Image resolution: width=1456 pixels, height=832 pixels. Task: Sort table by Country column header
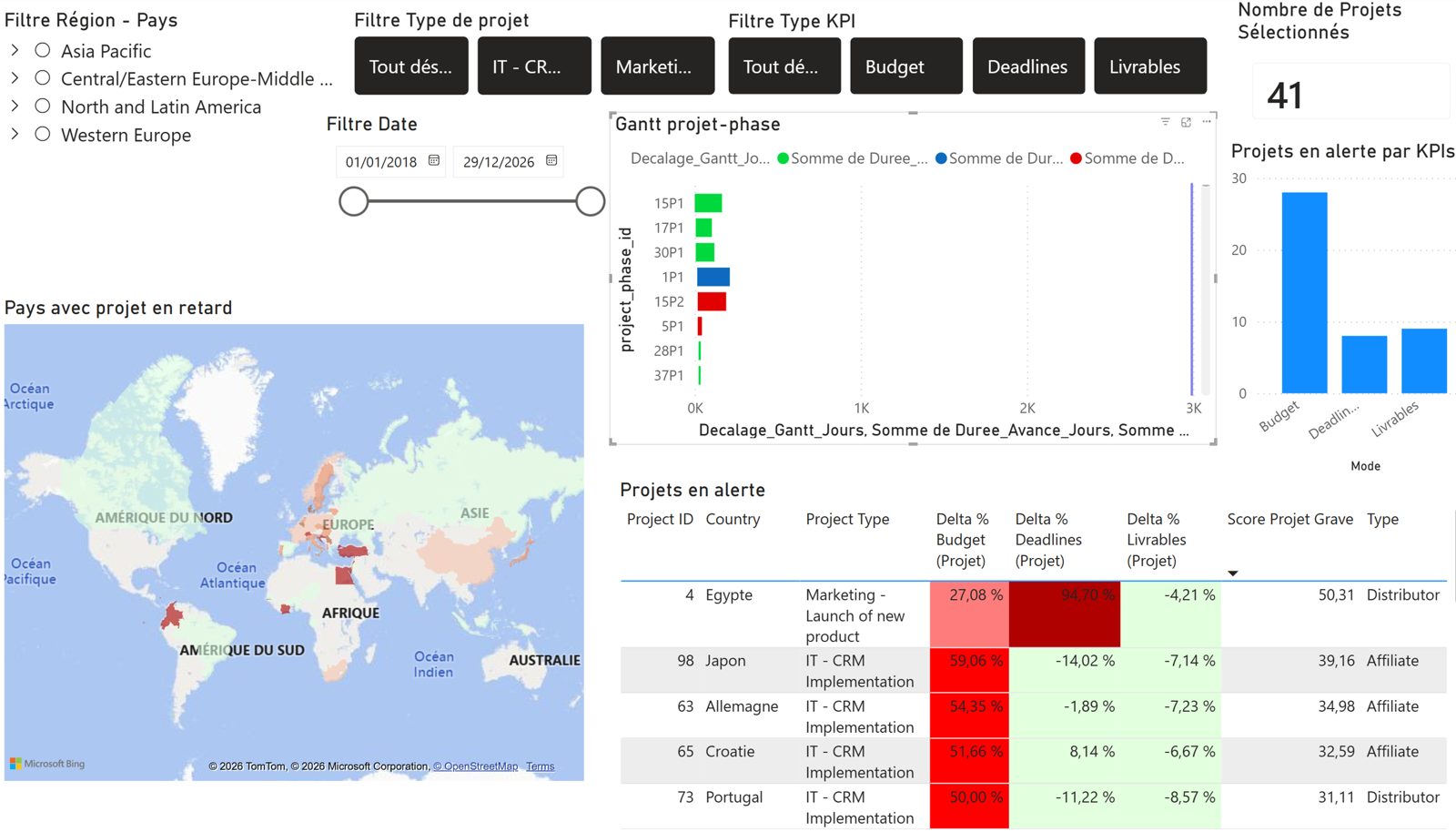(x=733, y=519)
